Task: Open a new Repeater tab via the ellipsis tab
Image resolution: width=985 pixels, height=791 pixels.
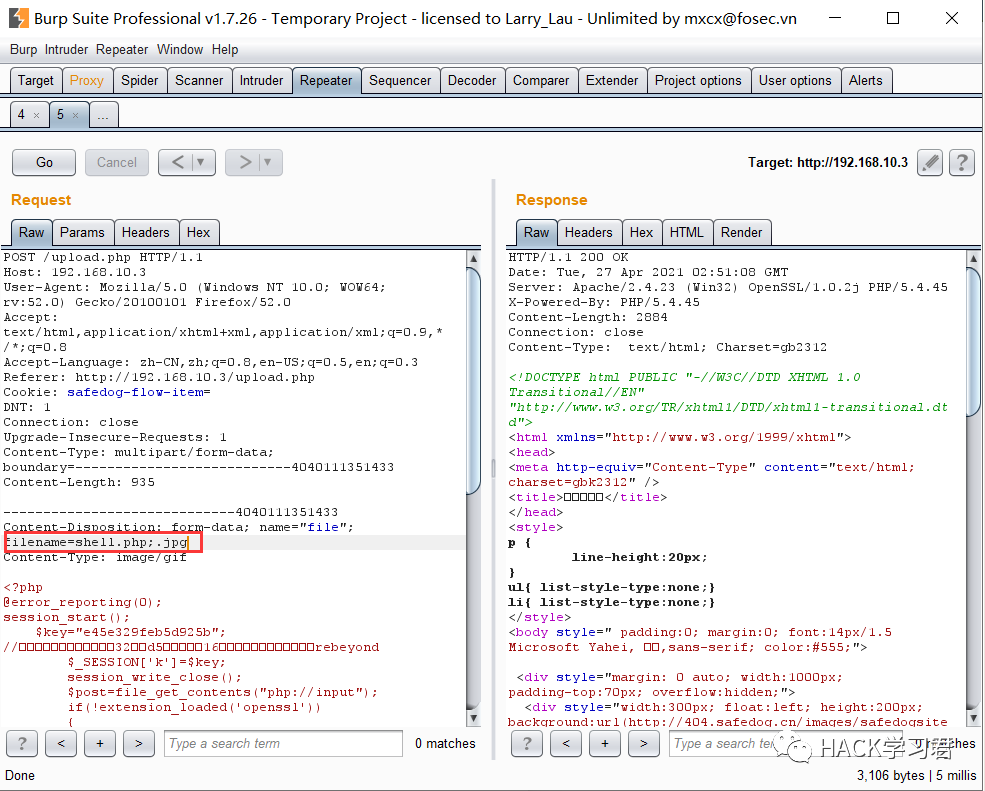Action: coord(104,115)
